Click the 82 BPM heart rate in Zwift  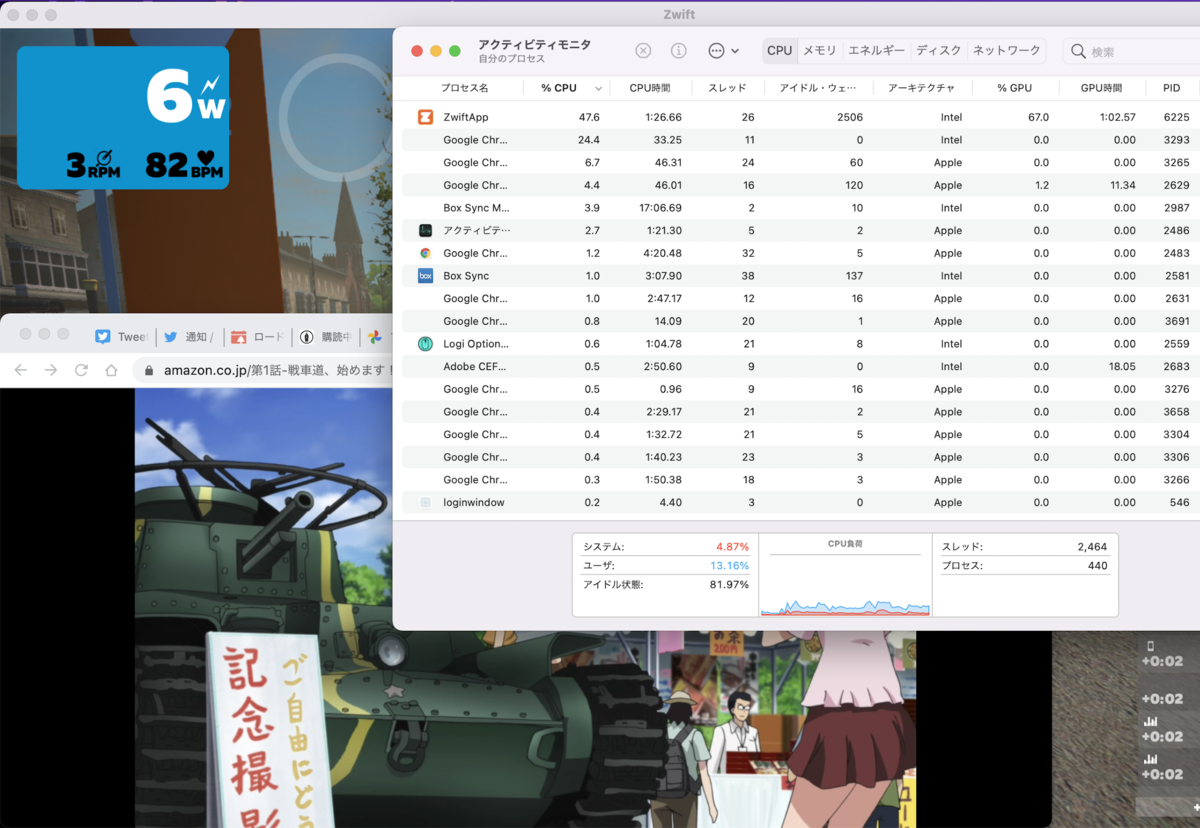183,164
